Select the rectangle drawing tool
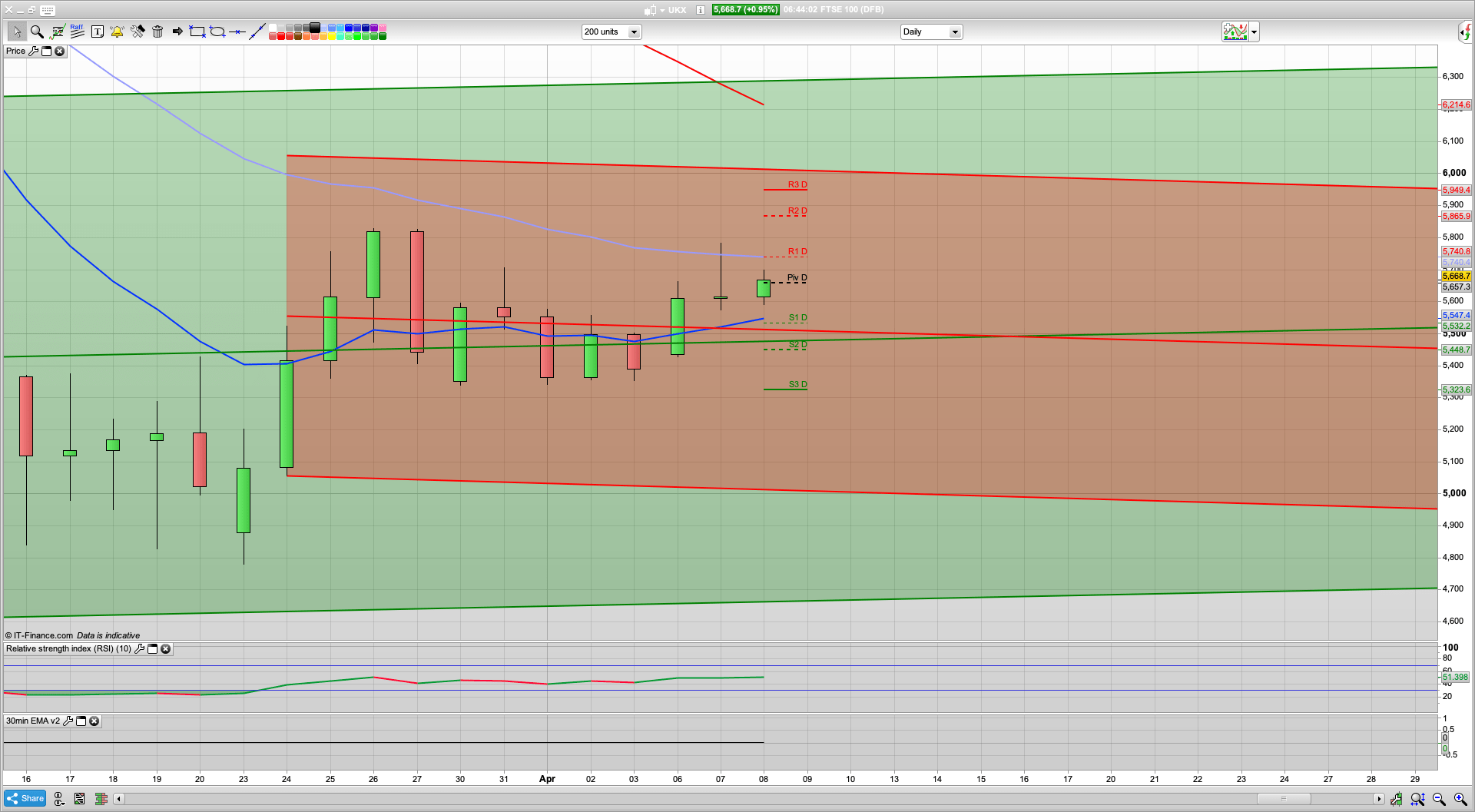 click(197, 31)
